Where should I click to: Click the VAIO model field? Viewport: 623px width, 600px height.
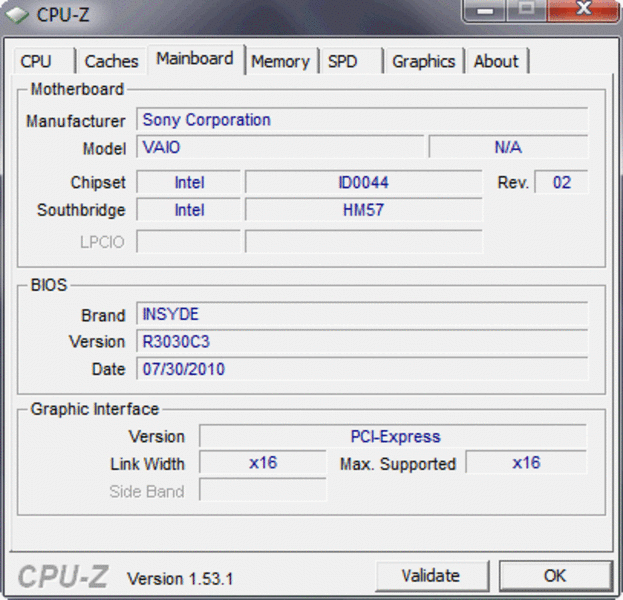280,147
